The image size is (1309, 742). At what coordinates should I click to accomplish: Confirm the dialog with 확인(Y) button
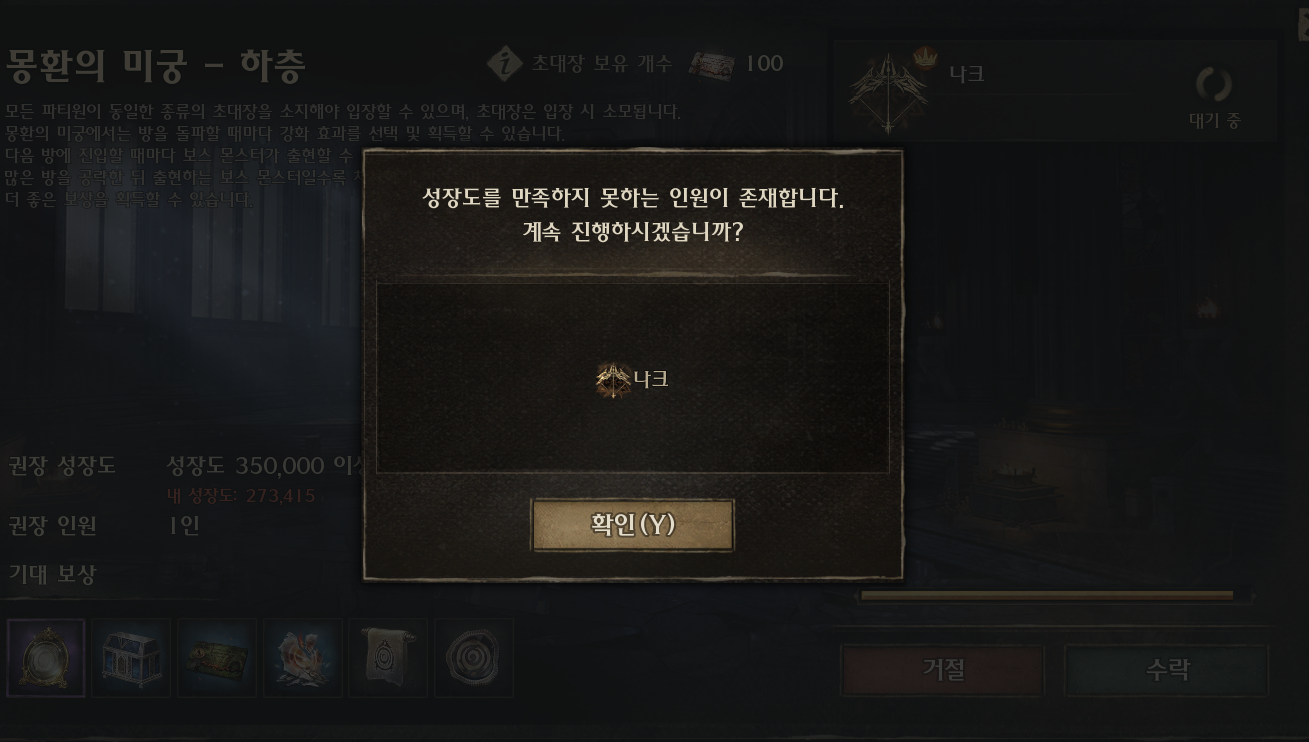pos(632,525)
